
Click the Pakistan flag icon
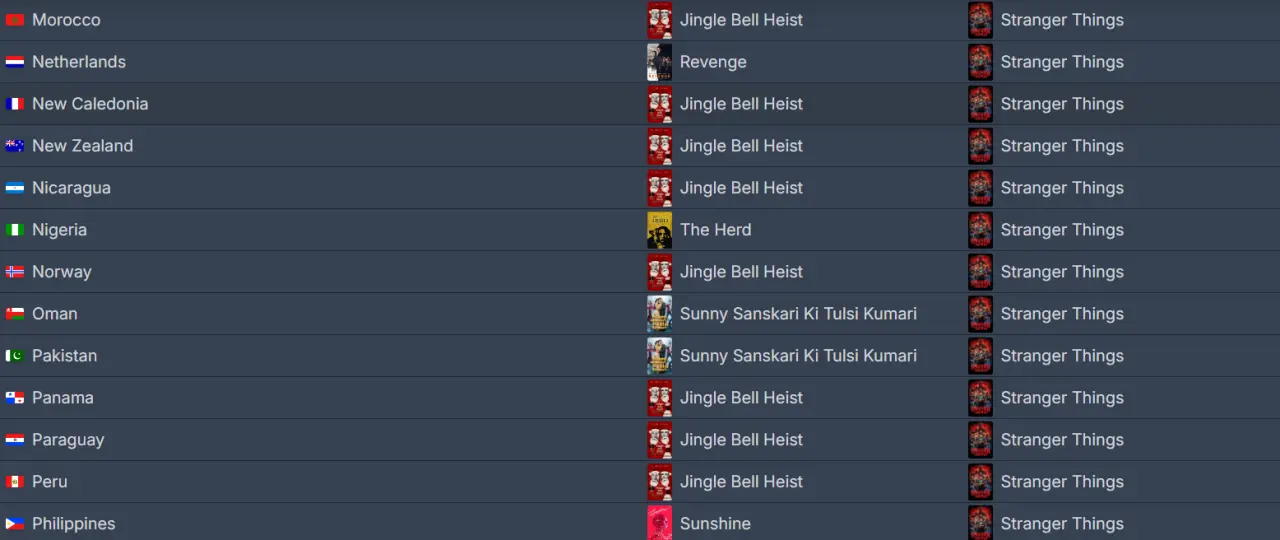(15, 356)
